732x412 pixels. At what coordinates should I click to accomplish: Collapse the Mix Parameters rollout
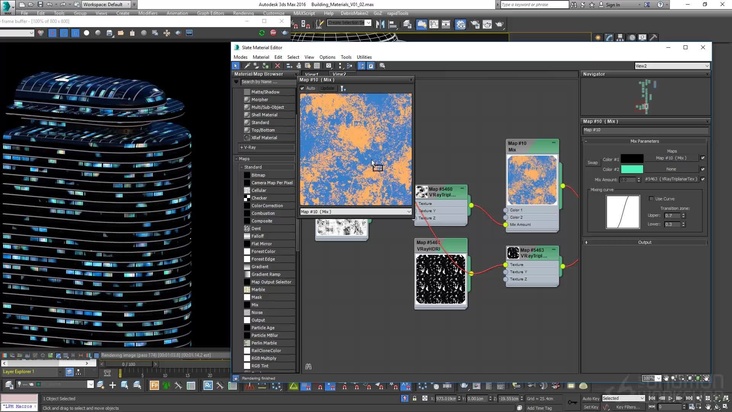click(x=645, y=140)
